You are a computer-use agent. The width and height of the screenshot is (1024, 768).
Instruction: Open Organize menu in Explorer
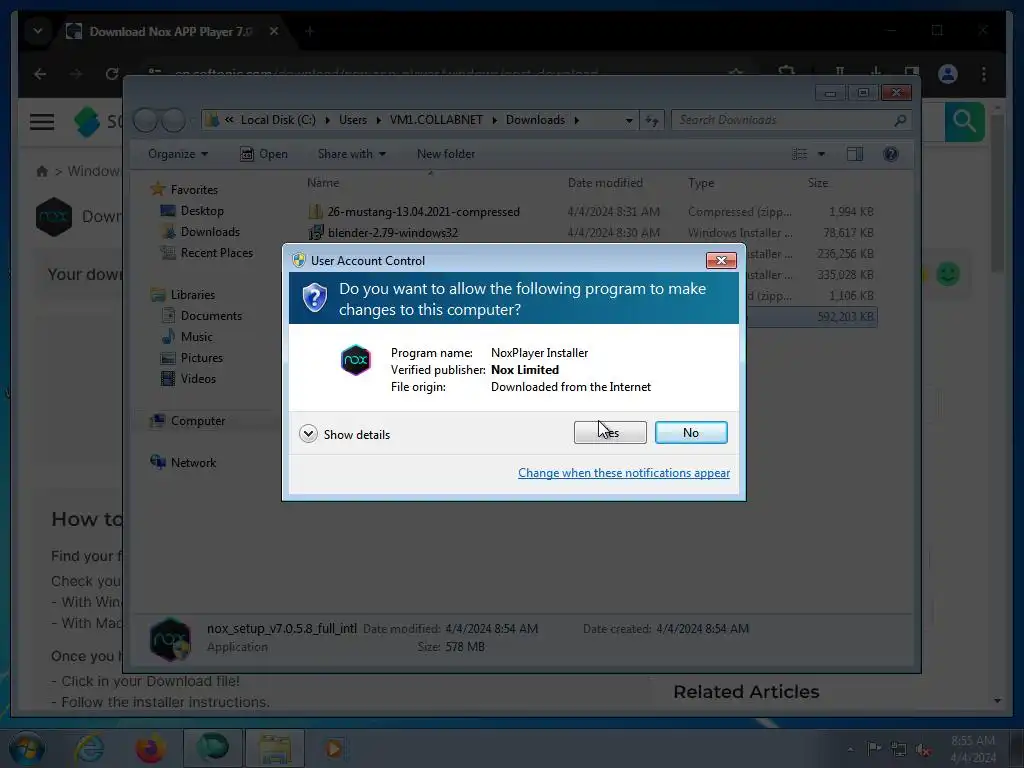tap(178, 154)
